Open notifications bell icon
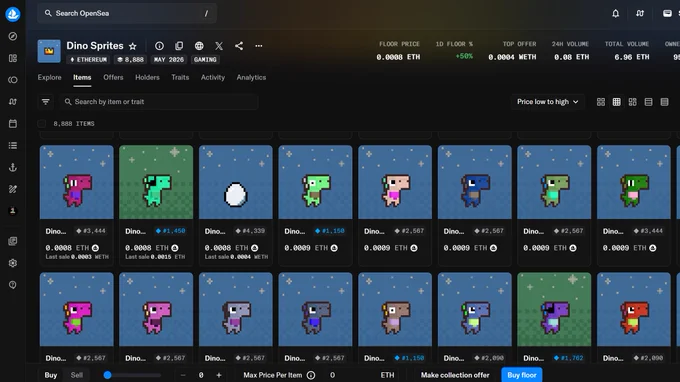 click(x=615, y=13)
